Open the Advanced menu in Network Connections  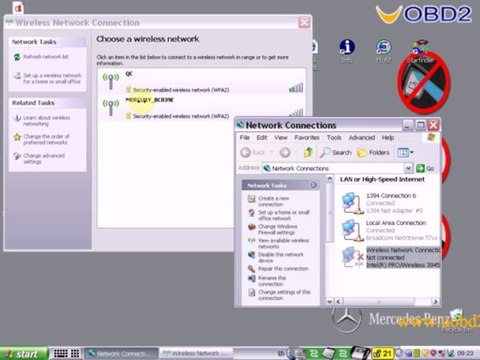coord(362,137)
